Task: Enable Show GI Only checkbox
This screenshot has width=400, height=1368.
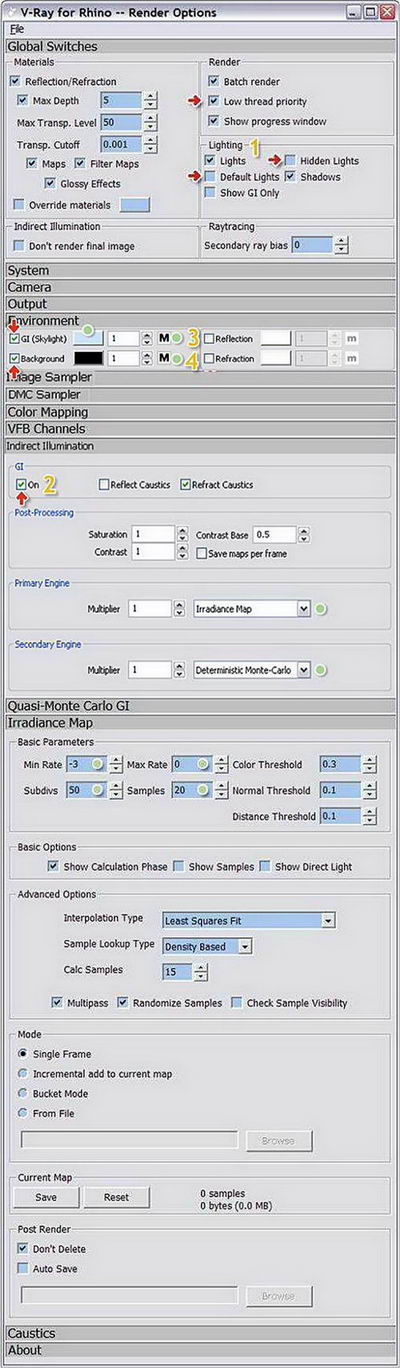Action: pos(210,193)
